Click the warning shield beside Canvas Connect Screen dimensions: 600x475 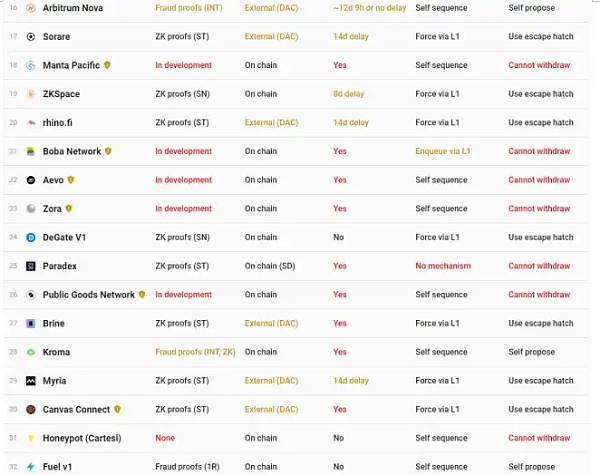(x=118, y=409)
